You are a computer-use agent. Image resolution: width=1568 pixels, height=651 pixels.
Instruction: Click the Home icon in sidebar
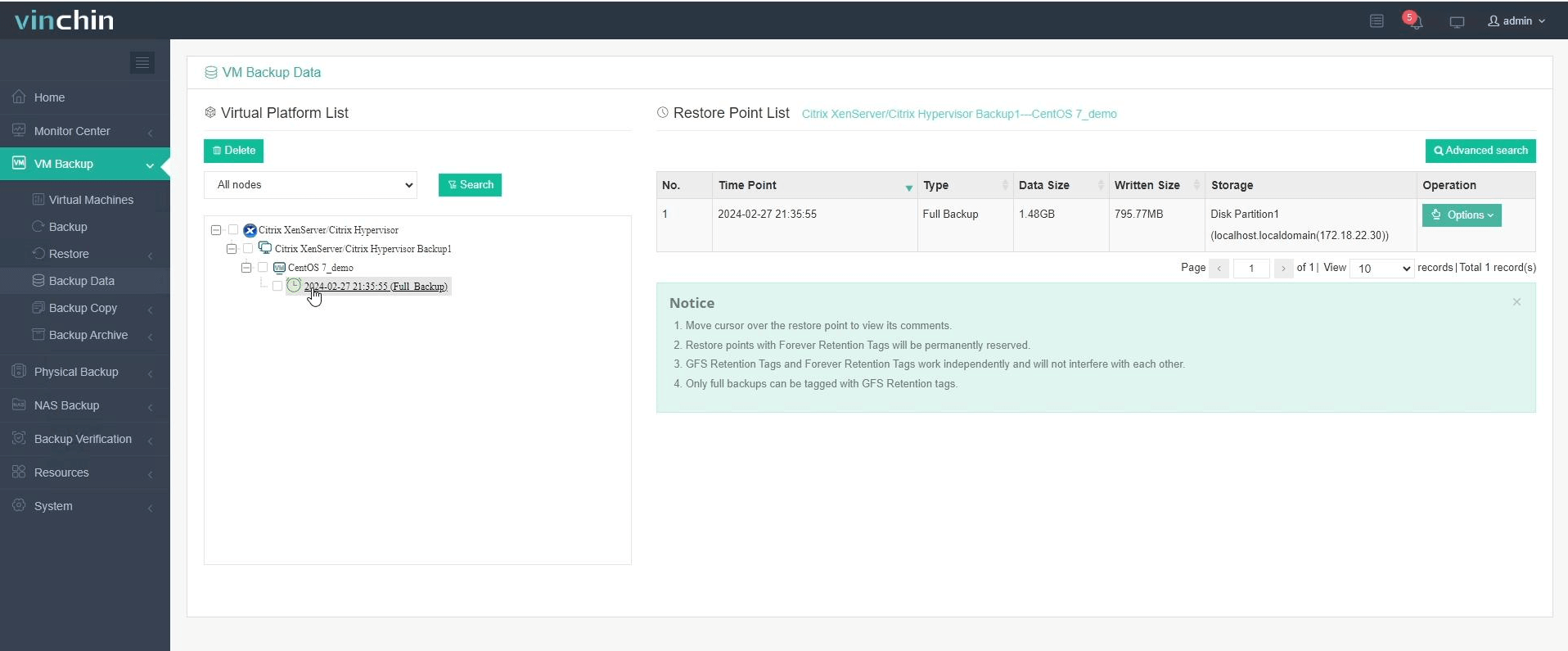tap(19, 97)
